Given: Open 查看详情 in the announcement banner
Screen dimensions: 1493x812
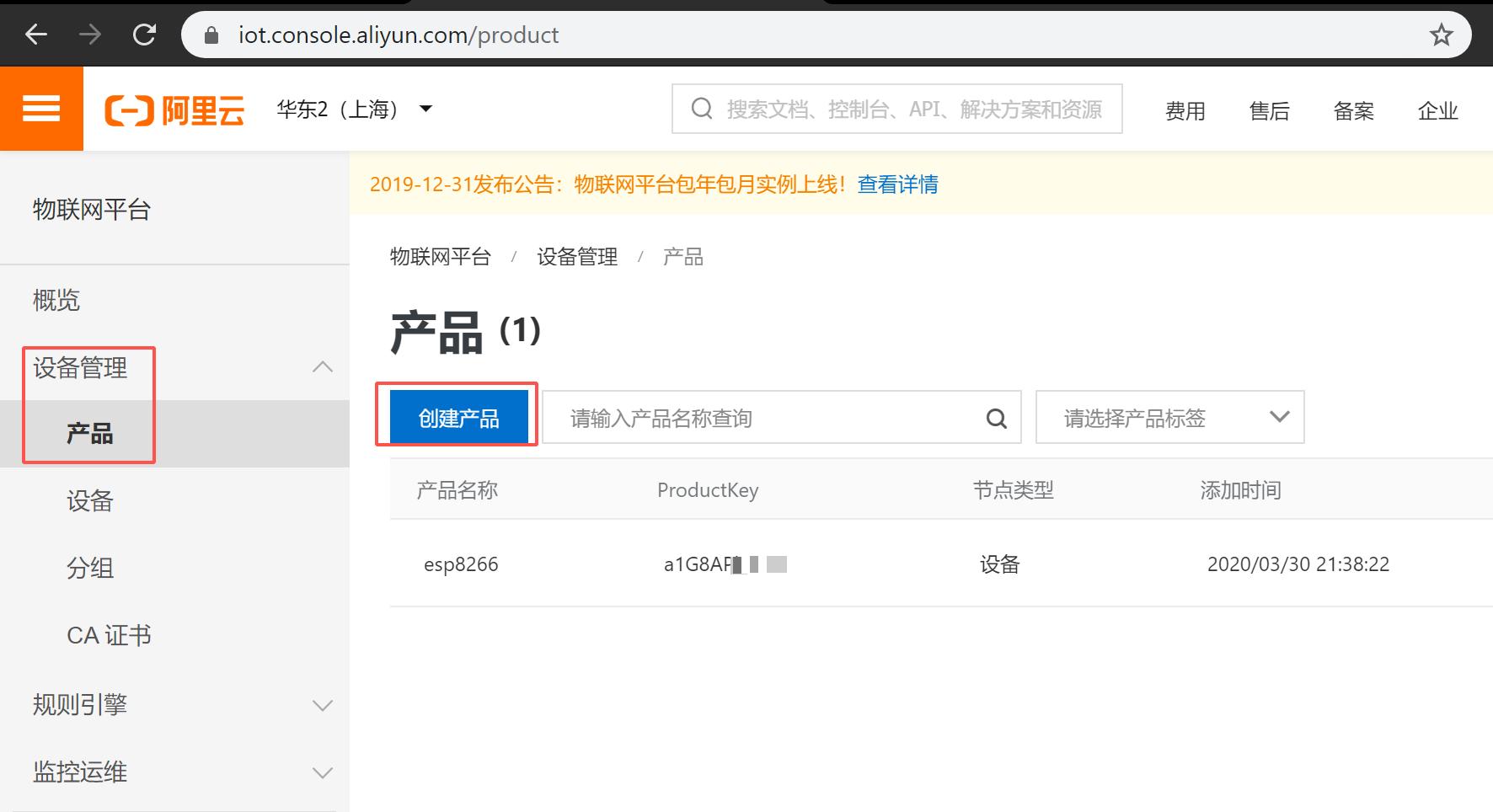Looking at the screenshot, I should coord(896,184).
